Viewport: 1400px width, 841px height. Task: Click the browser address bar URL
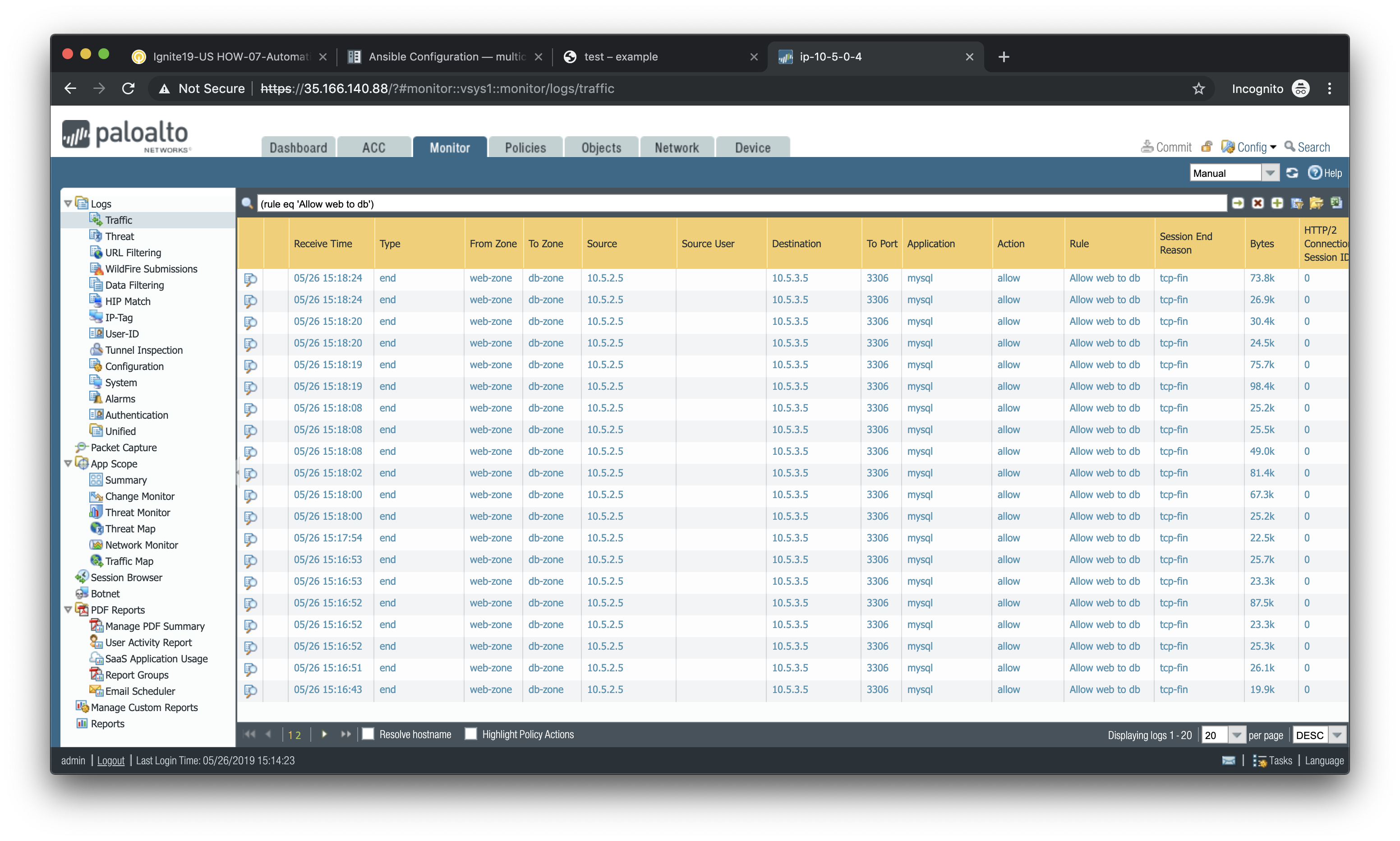click(437, 88)
